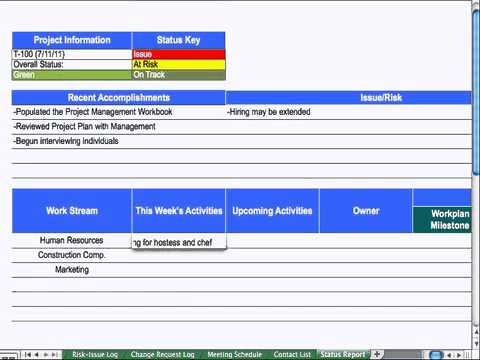Click 'Populated the Project Management Workbook' cell
The image size is (480, 360).
[x=119, y=112]
